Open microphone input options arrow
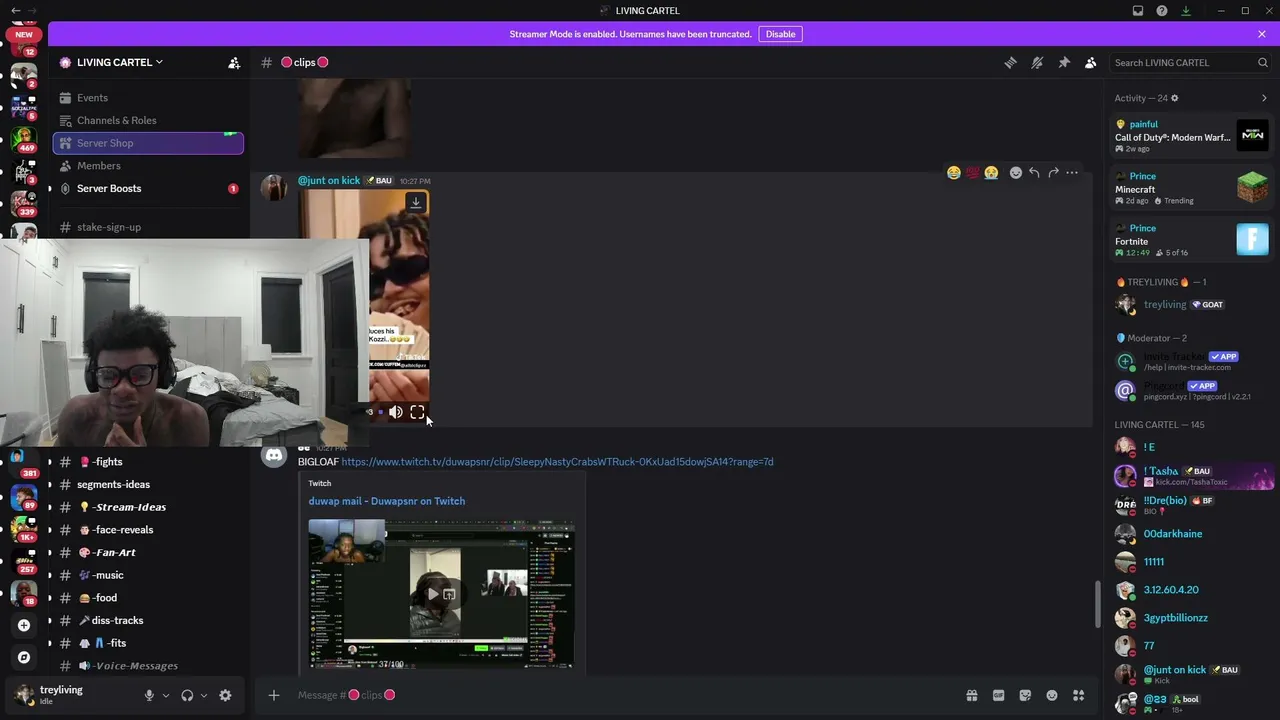Image resolution: width=1280 pixels, height=720 pixels. click(x=166, y=695)
